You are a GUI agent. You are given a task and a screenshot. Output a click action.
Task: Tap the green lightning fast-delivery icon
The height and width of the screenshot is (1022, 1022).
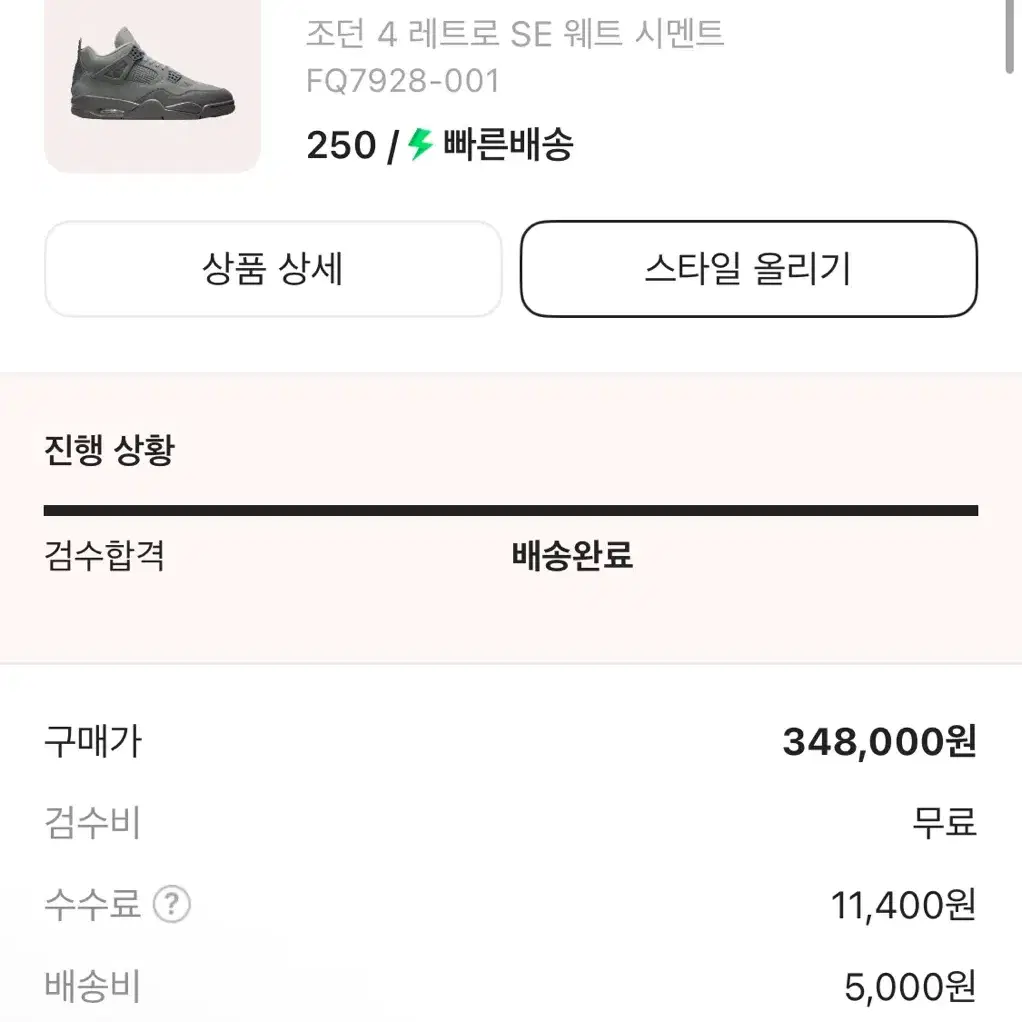click(420, 143)
